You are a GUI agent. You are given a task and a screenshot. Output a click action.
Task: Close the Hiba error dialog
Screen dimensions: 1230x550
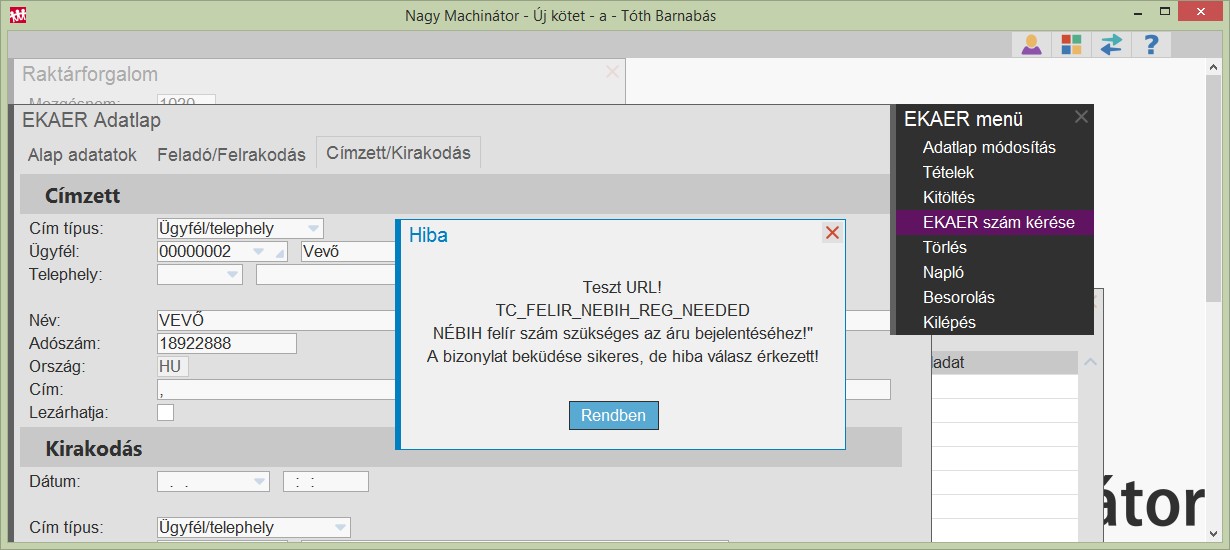click(x=832, y=233)
